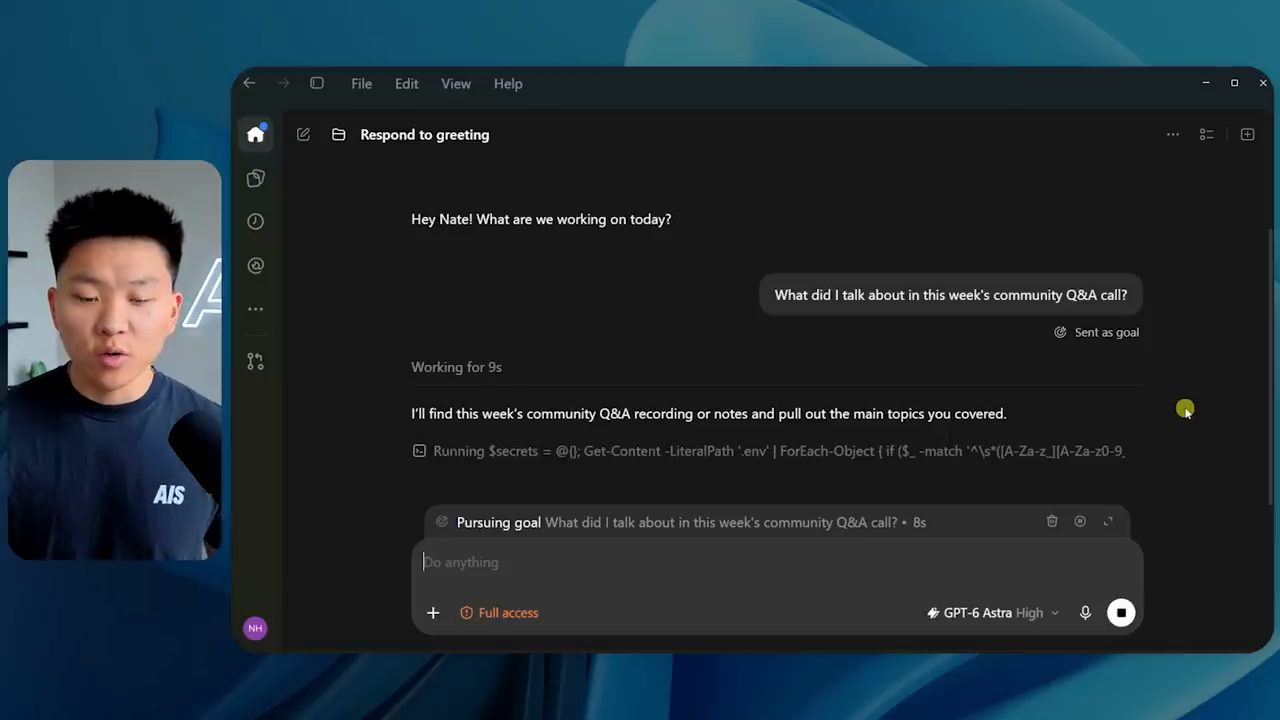Image resolution: width=1280 pixels, height=720 pixels.
Task: Open the stacked cards sidebar icon
Action: click(256, 178)
